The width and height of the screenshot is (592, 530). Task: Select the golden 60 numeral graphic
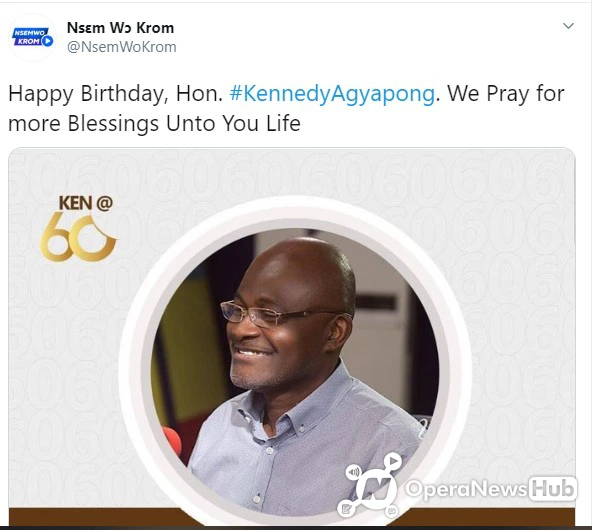(x=78, y=238)
